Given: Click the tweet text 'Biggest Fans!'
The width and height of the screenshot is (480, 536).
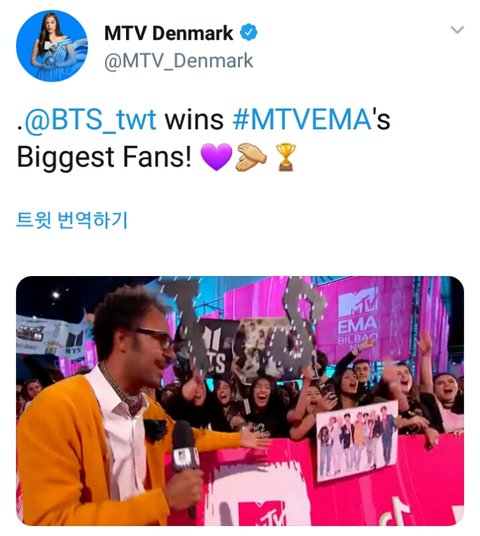Looking at the screenshot, I should pyautogui.click(x=104, y=157).
